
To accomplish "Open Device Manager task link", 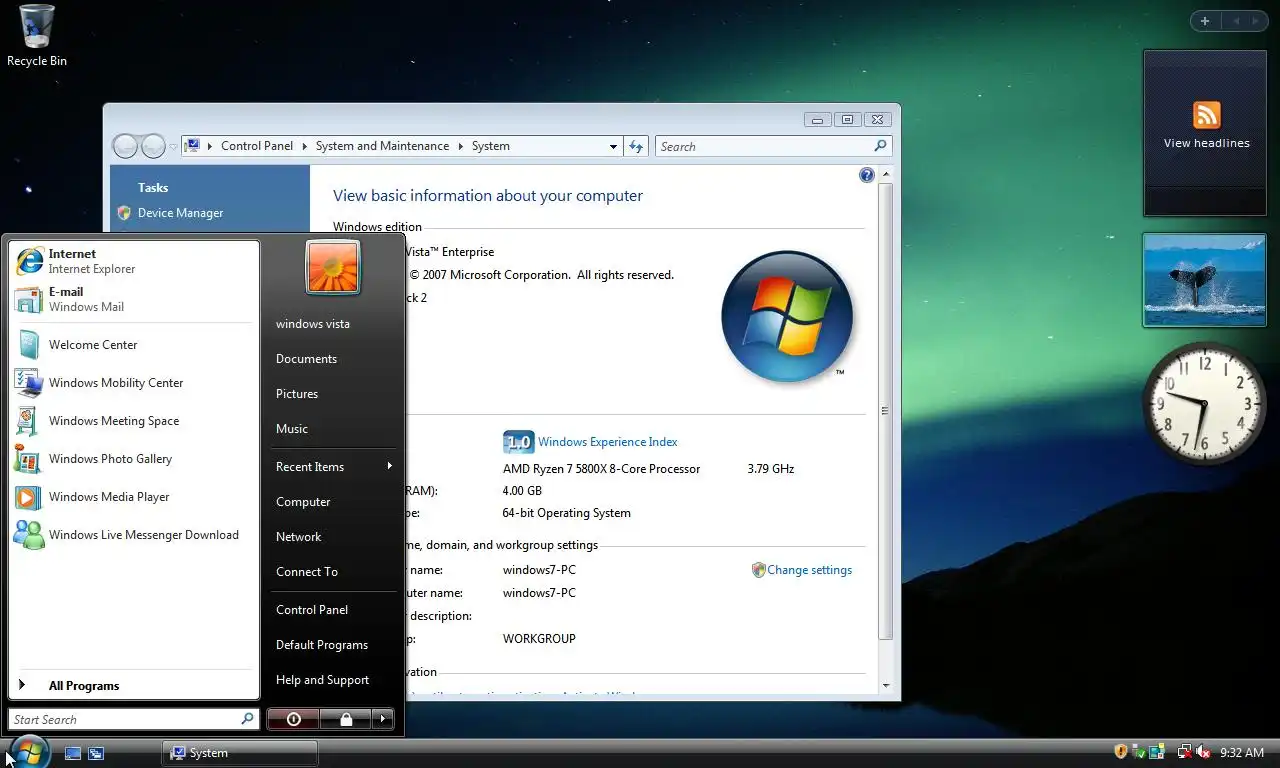I will [x=180, y=213].
